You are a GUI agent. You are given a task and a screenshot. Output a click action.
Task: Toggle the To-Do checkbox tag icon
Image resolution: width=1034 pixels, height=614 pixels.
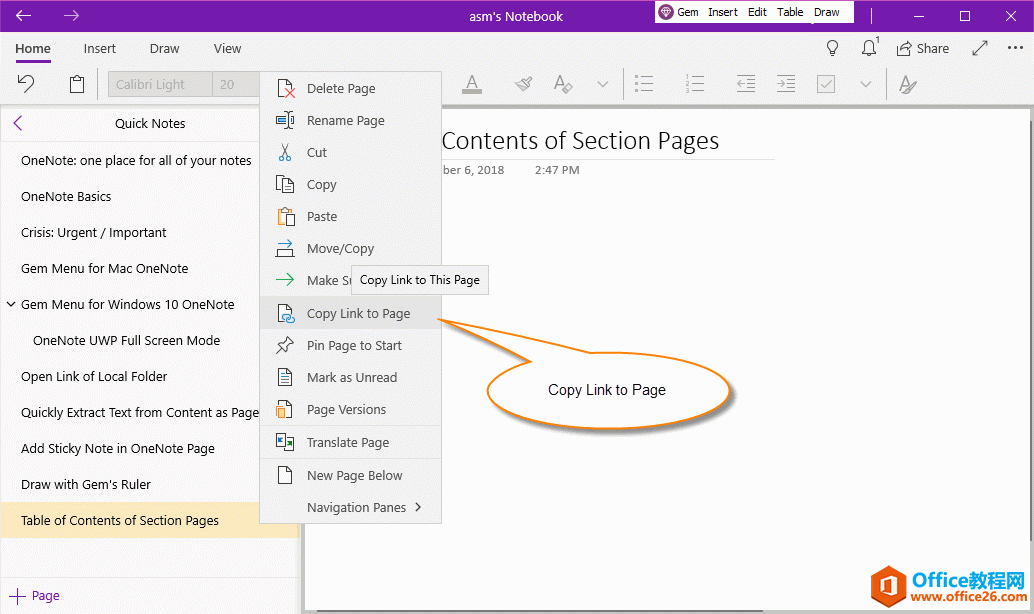[x=826, y=85]
